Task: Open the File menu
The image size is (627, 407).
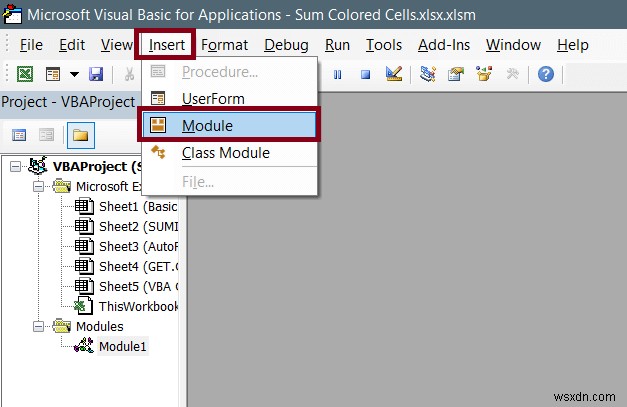Action: (31, 45)
